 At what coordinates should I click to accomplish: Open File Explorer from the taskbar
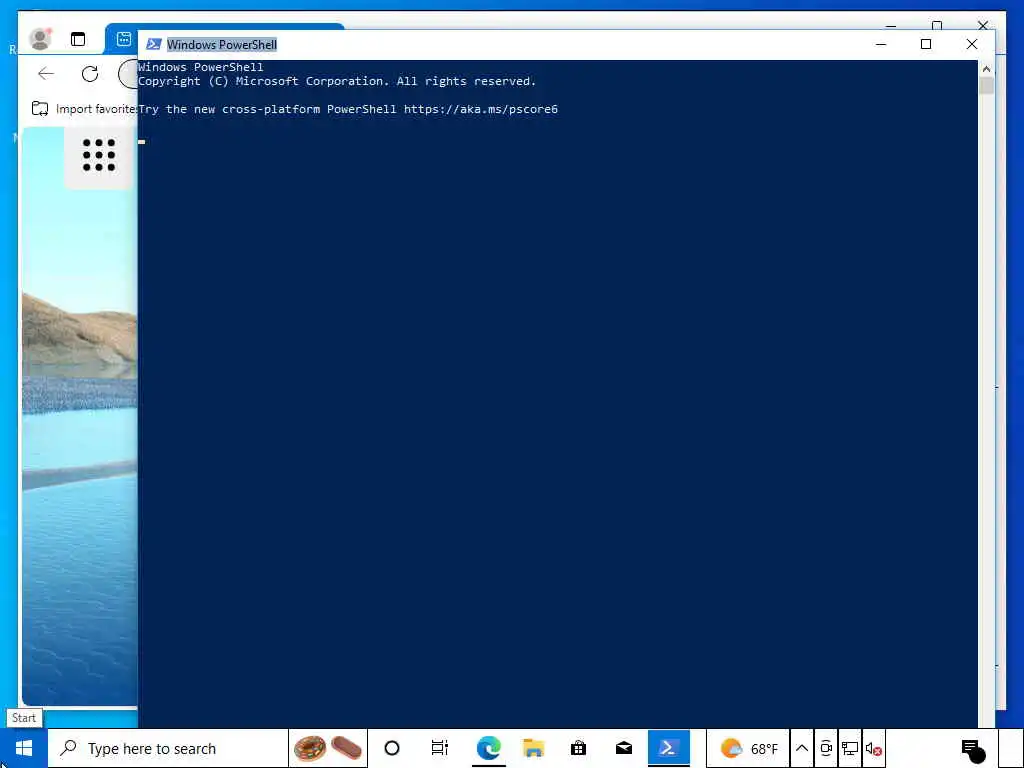click(534, 748)
